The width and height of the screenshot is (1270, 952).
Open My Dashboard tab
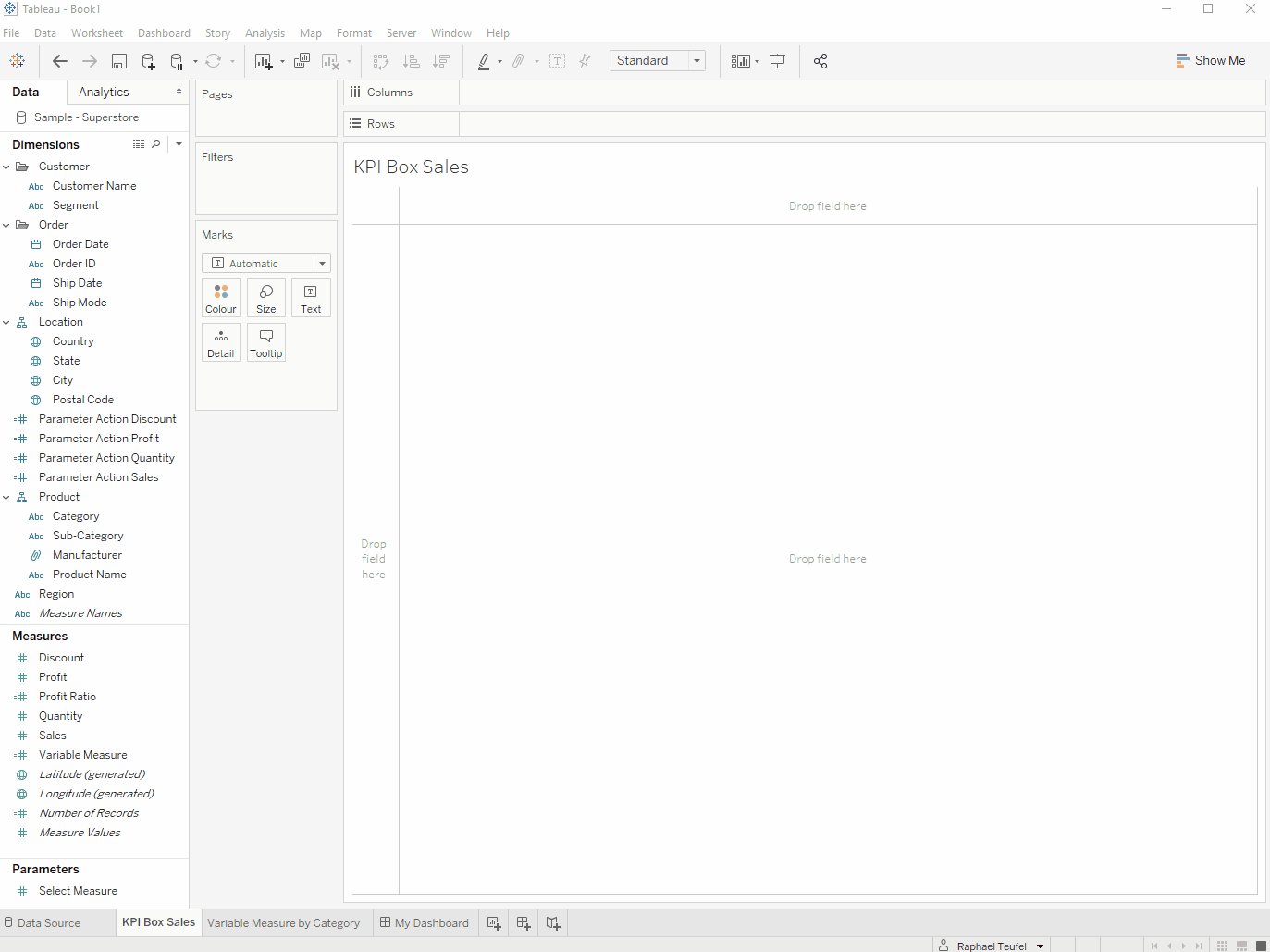pyautogui.click(x=425, y=923)
